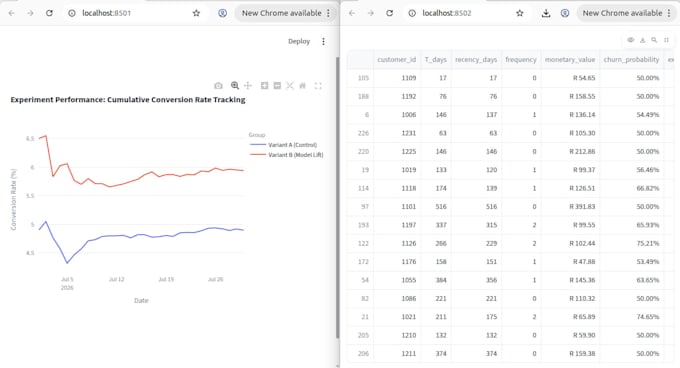Select the monetary value cell R 158.55
This screenshot has height=368, width=680.
click(x=570, y=96)
